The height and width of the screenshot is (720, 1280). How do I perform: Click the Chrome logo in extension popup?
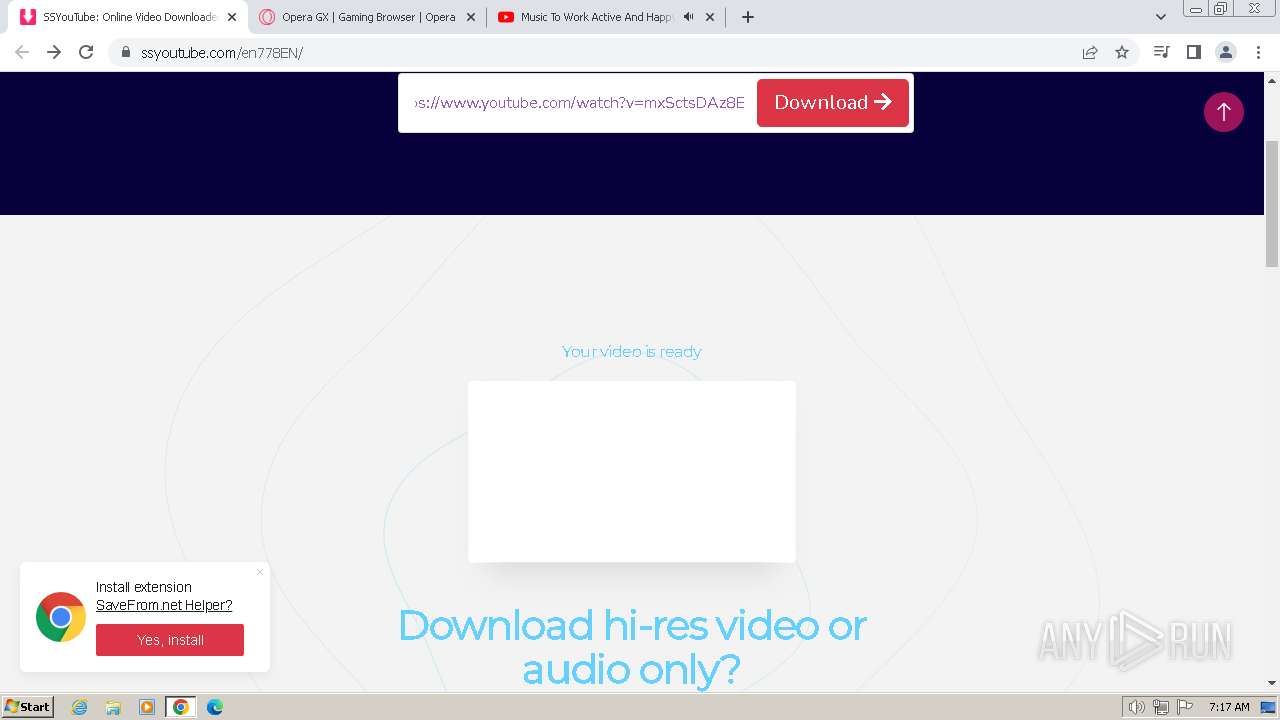pos(61,617)
